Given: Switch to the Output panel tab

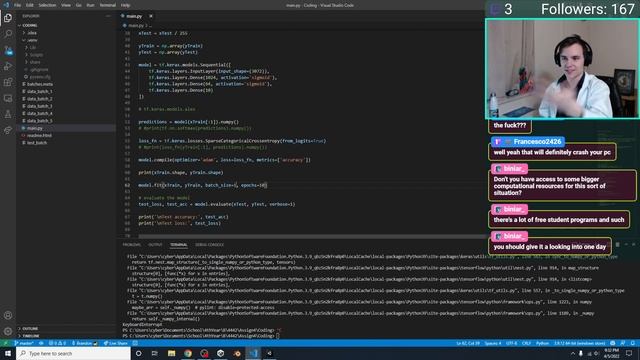Looking at the screenshot, I should pyautogui.click(x=155, y=244).
